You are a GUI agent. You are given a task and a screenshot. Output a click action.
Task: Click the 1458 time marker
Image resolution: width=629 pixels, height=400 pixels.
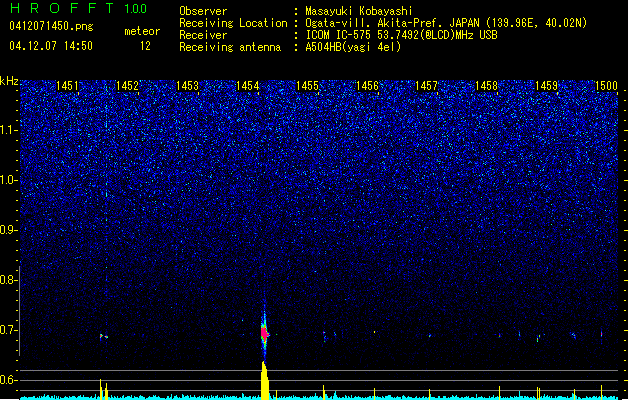(x=486, y=86)
